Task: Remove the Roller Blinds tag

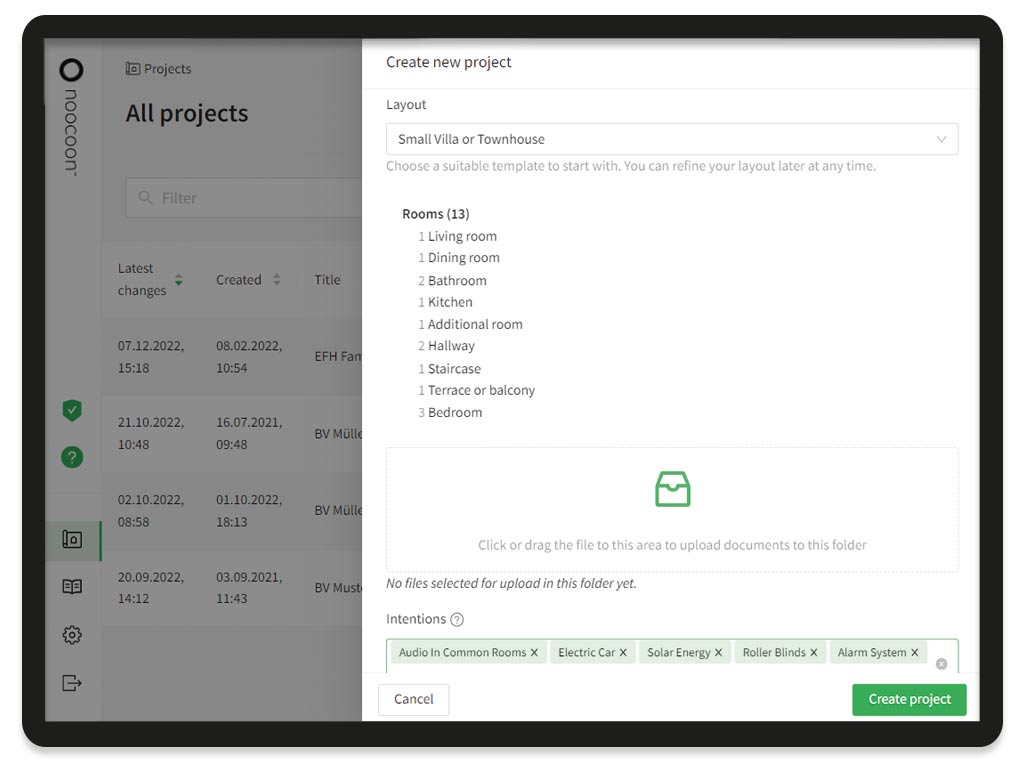Action: (814, 653)
